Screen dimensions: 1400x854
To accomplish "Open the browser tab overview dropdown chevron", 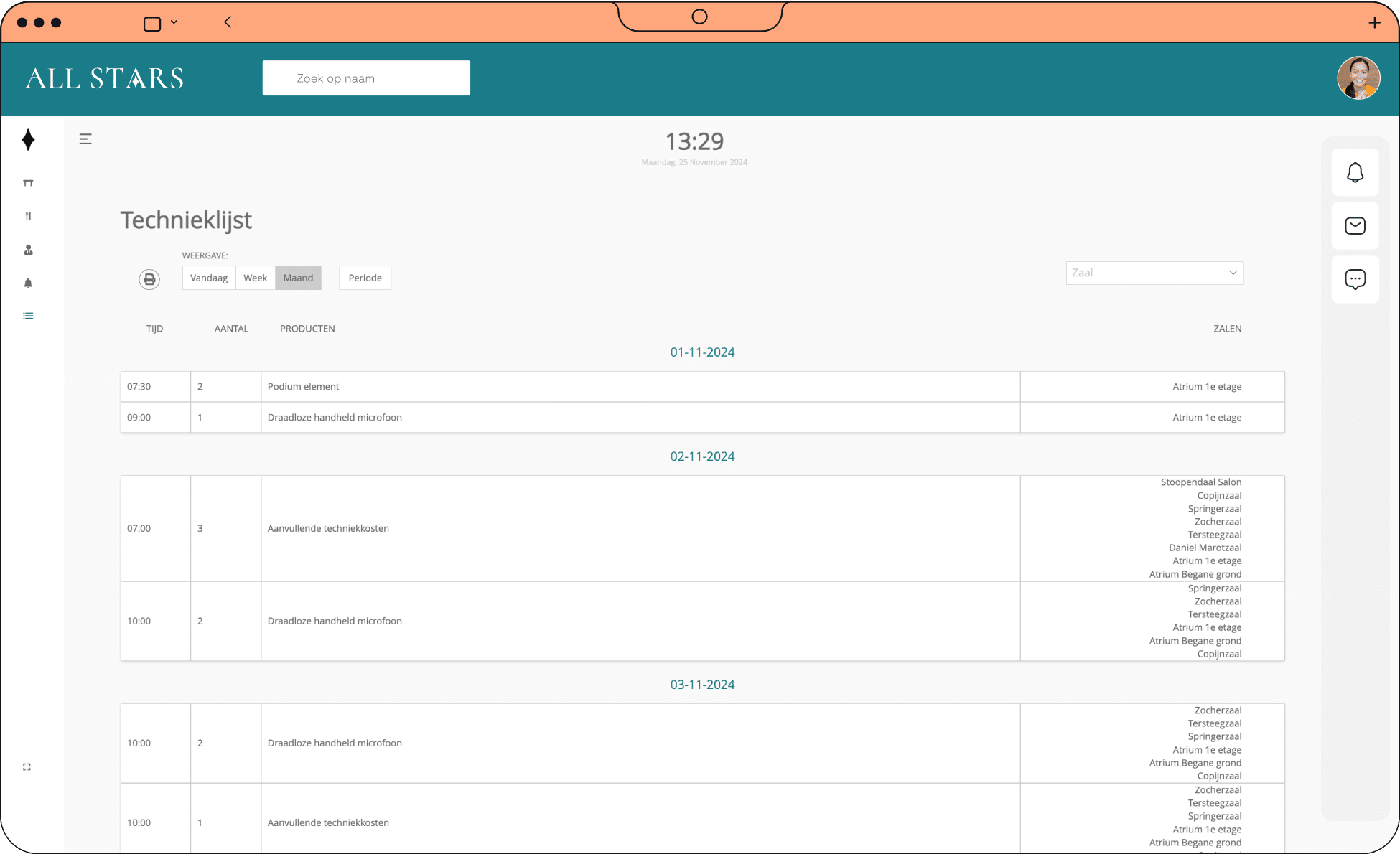I will tap(174, 22).
